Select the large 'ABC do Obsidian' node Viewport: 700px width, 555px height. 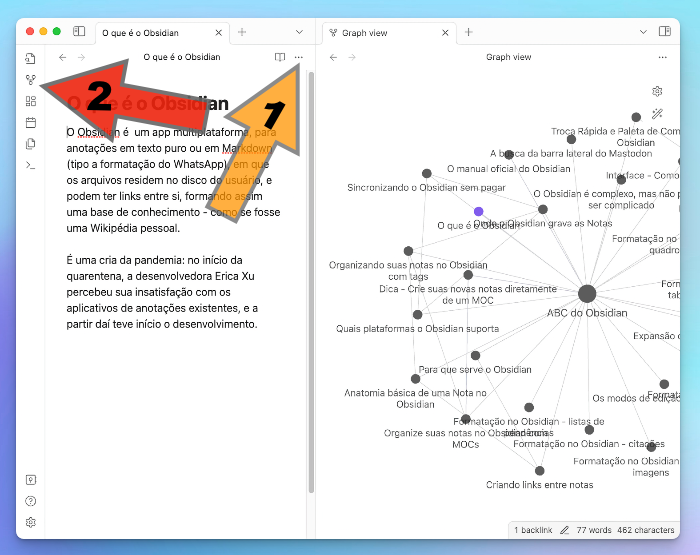coord(587,294)
